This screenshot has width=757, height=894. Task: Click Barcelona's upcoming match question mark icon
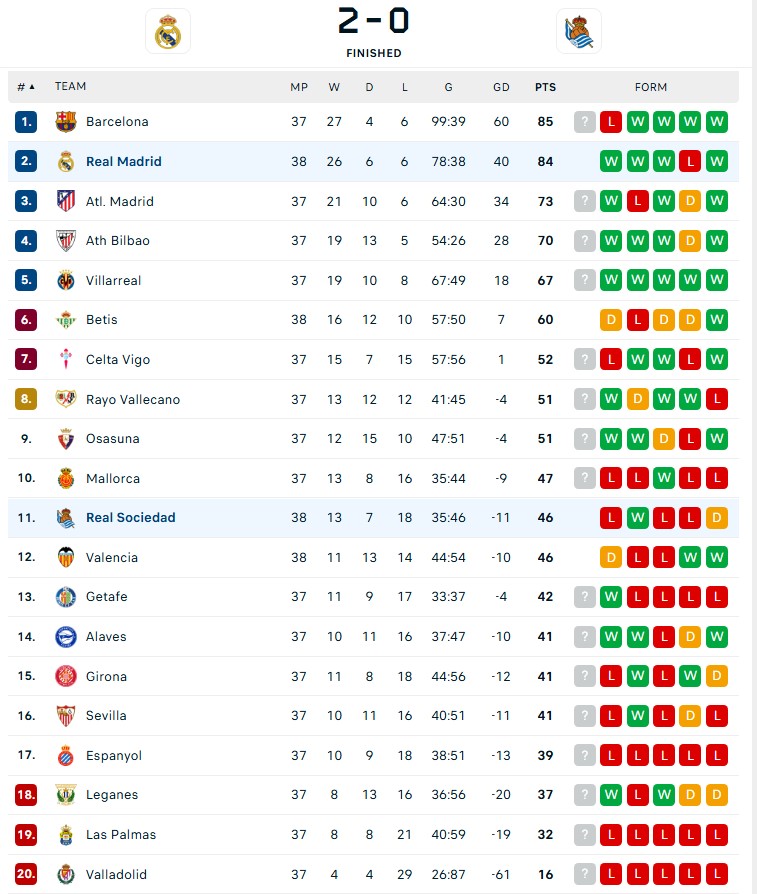pos(584,121)
